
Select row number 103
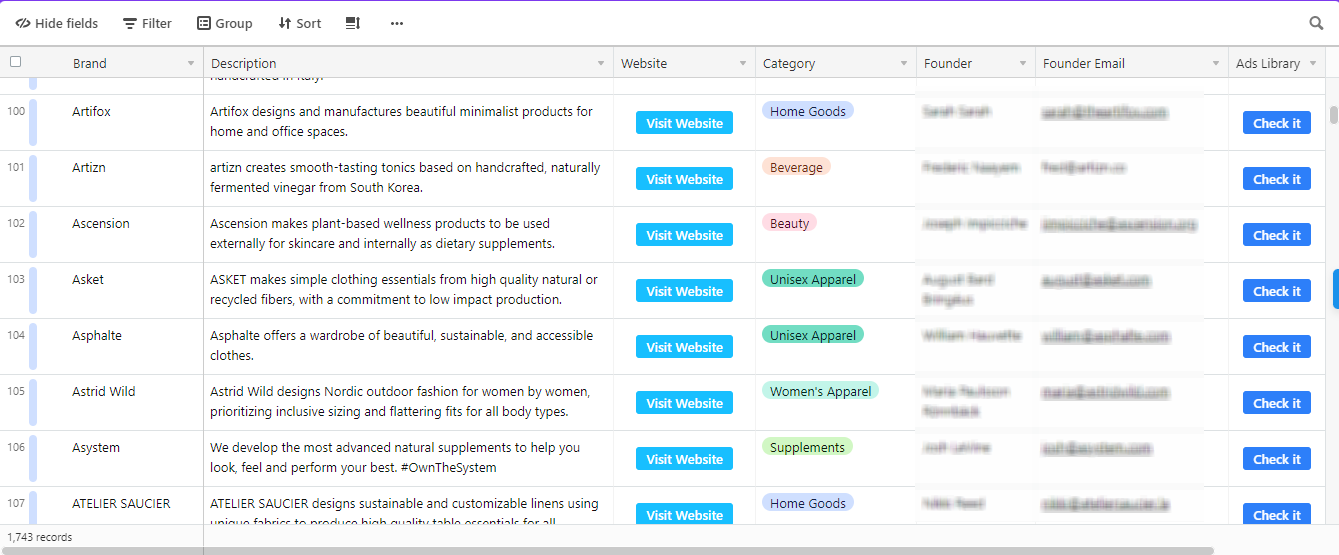(x=16, y=279)
